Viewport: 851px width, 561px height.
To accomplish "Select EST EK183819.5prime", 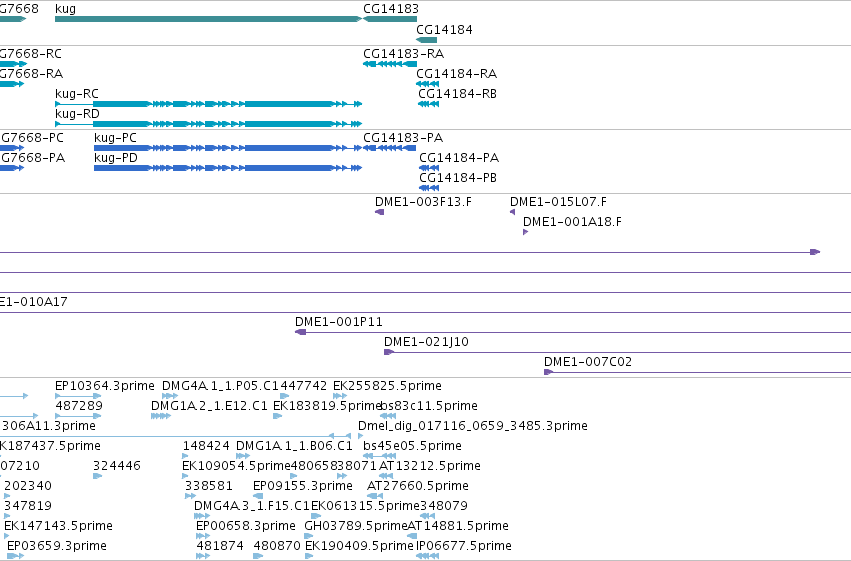I will pos(277,416).
